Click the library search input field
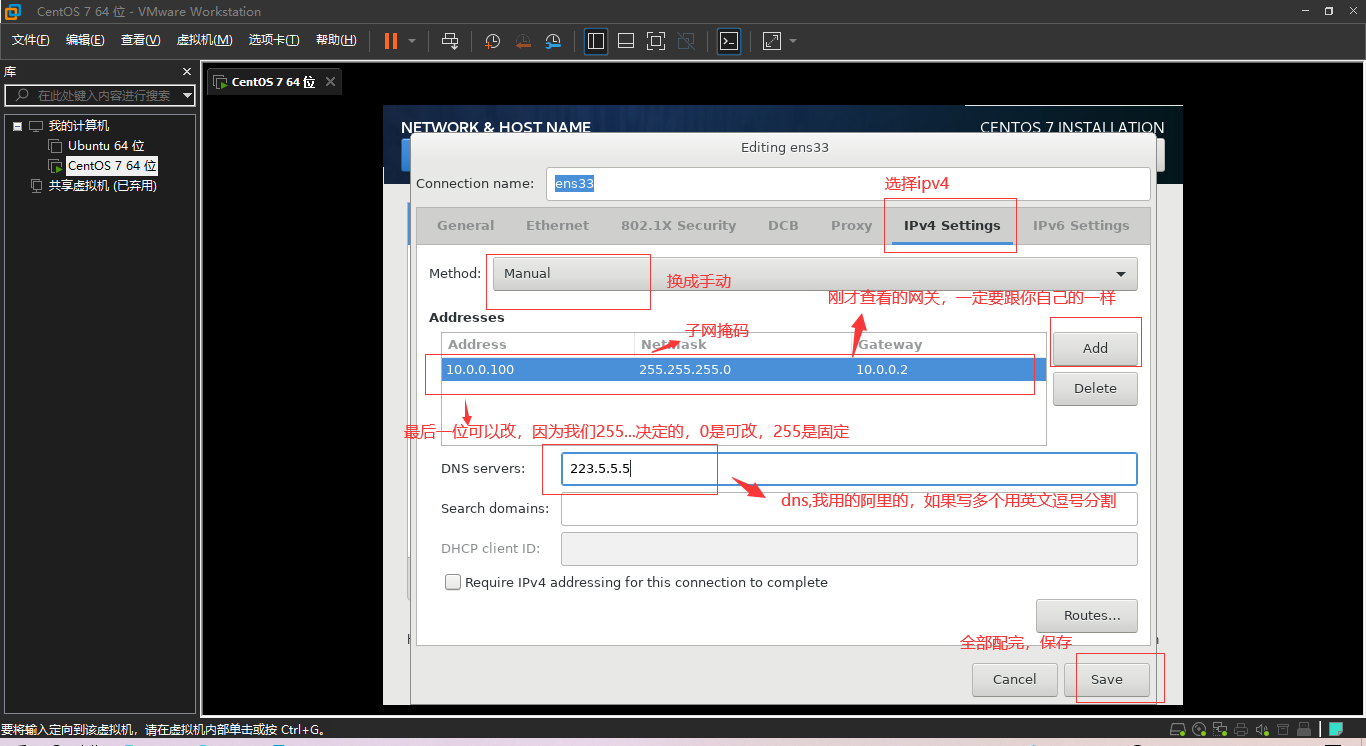The width and height of the screenshot is (1366, 746). click(x=98, y=96)
